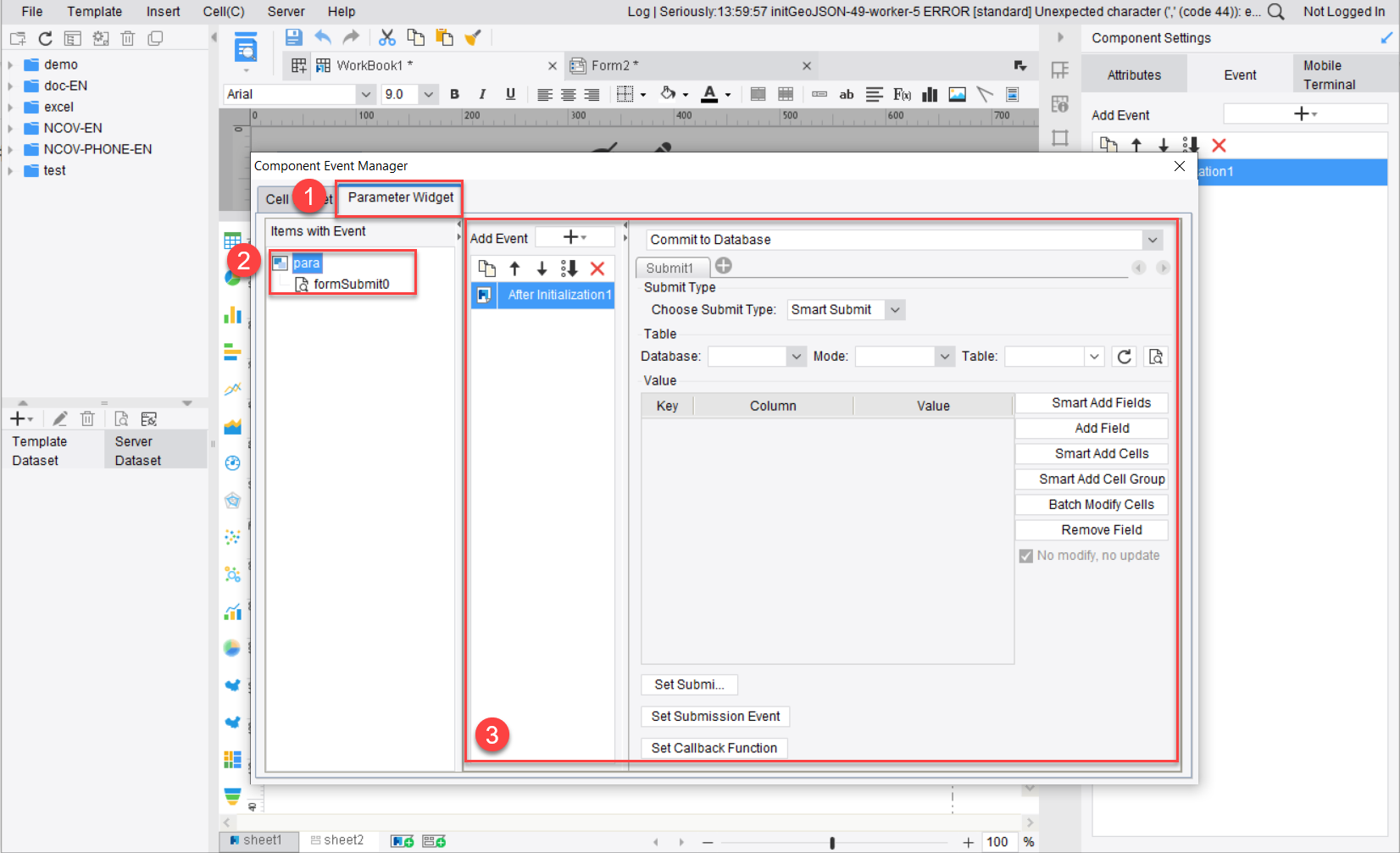
Task: Select the After Initialization1 event
Action: coord(542,295)
